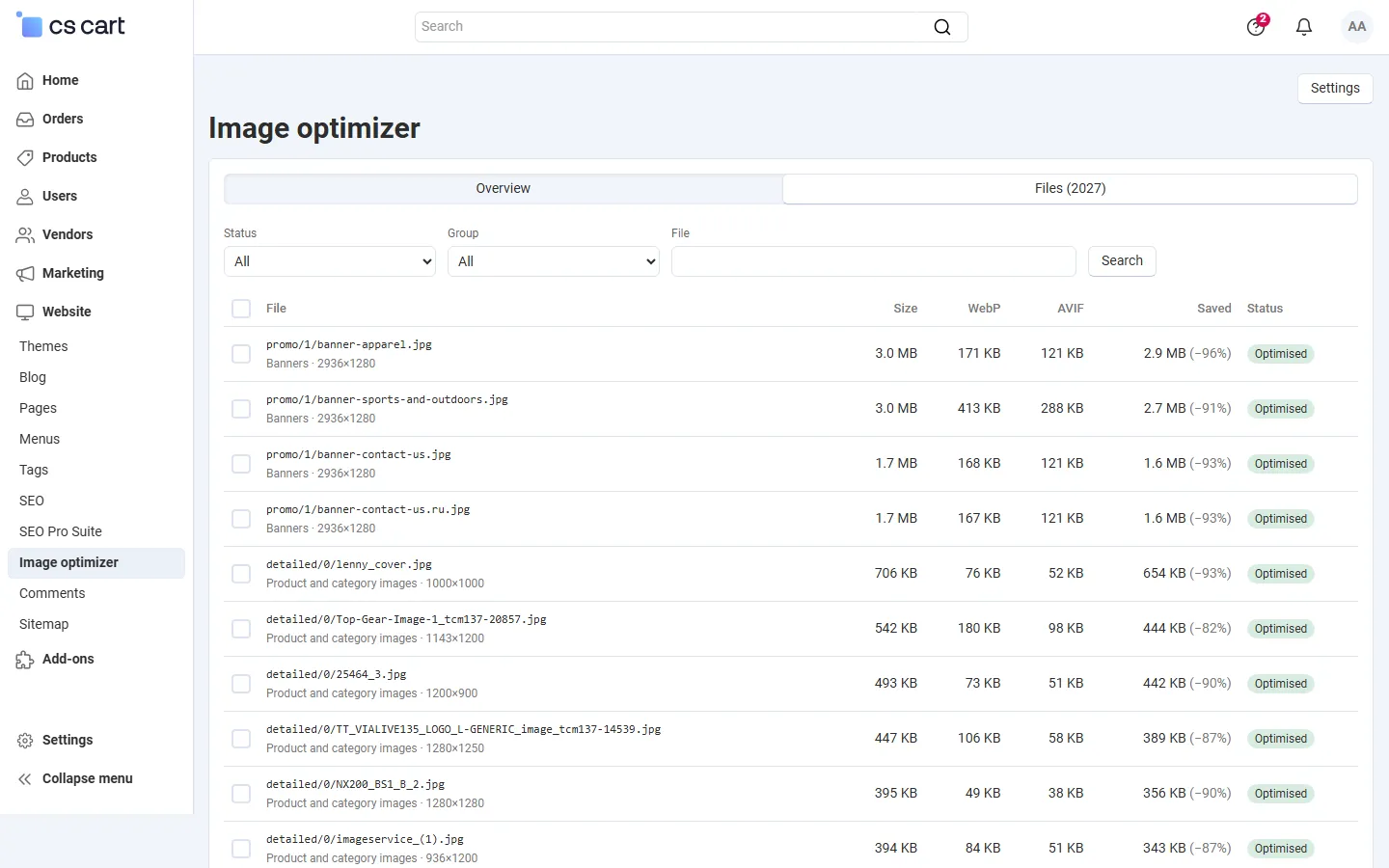Viewport: 1389px width, 868px height.
Task: Check the banner-contact-us.jpg row checkbox
Action: click(241, 464)
